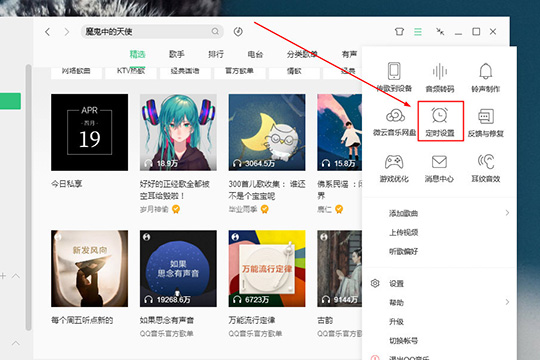The height and width of the screenshot is (360, 540).
Task: Go forward with the right arrow
Action: tap(67, 32)
